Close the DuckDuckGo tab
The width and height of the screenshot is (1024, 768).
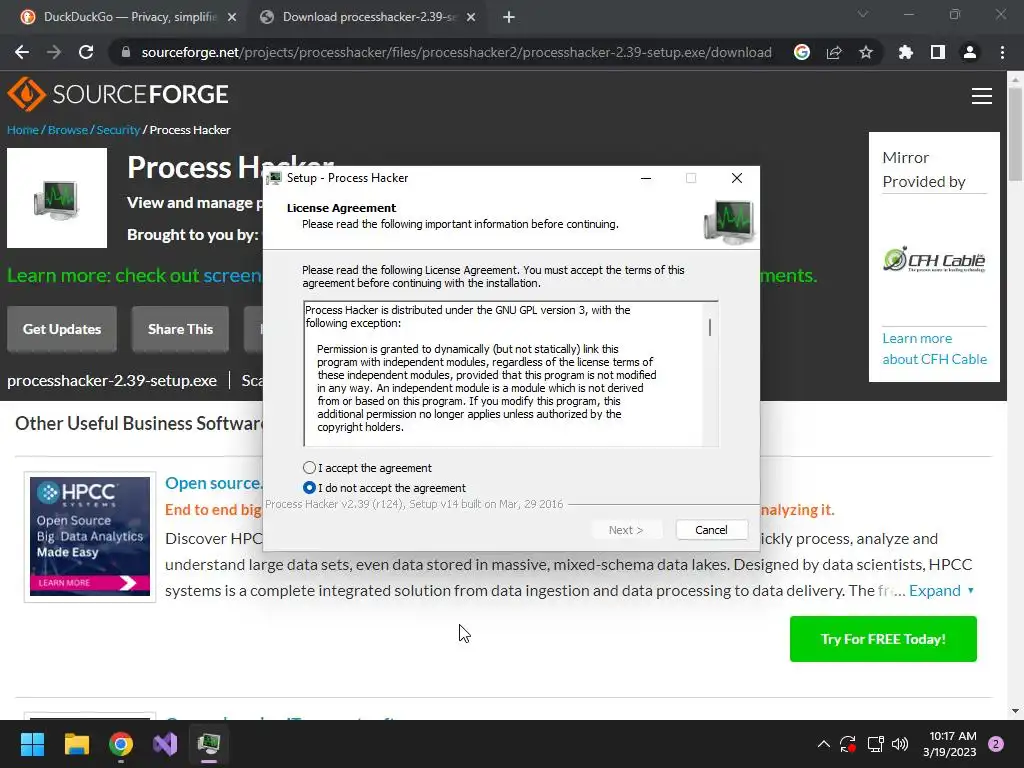pyautogui.click(x=232, y=18)
